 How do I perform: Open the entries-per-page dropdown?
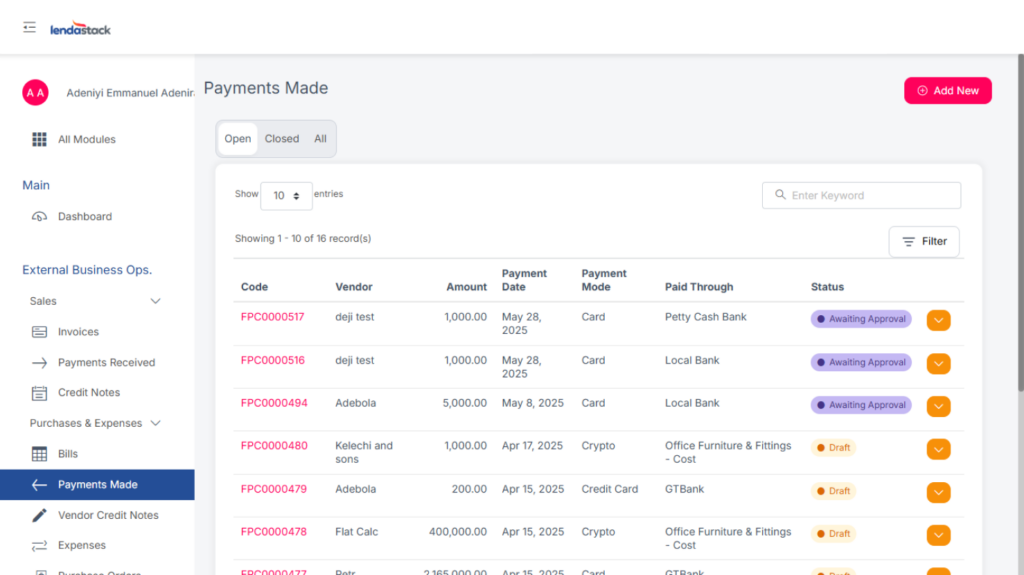coord(286,196)
